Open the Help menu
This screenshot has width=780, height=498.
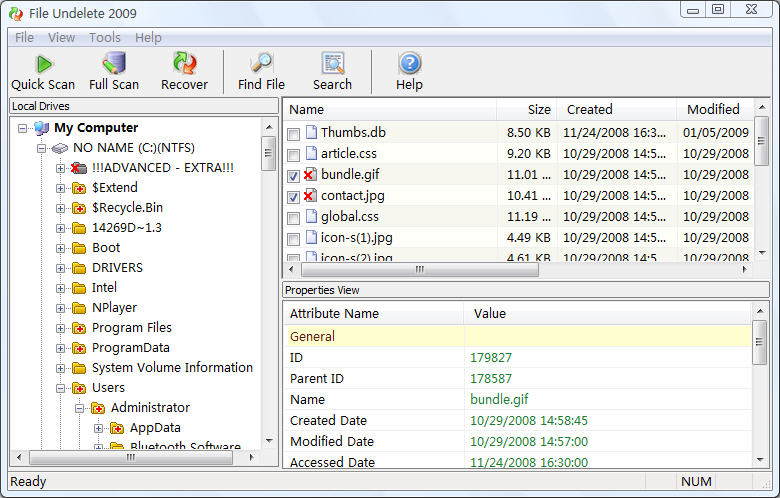[x=148, y=37]
